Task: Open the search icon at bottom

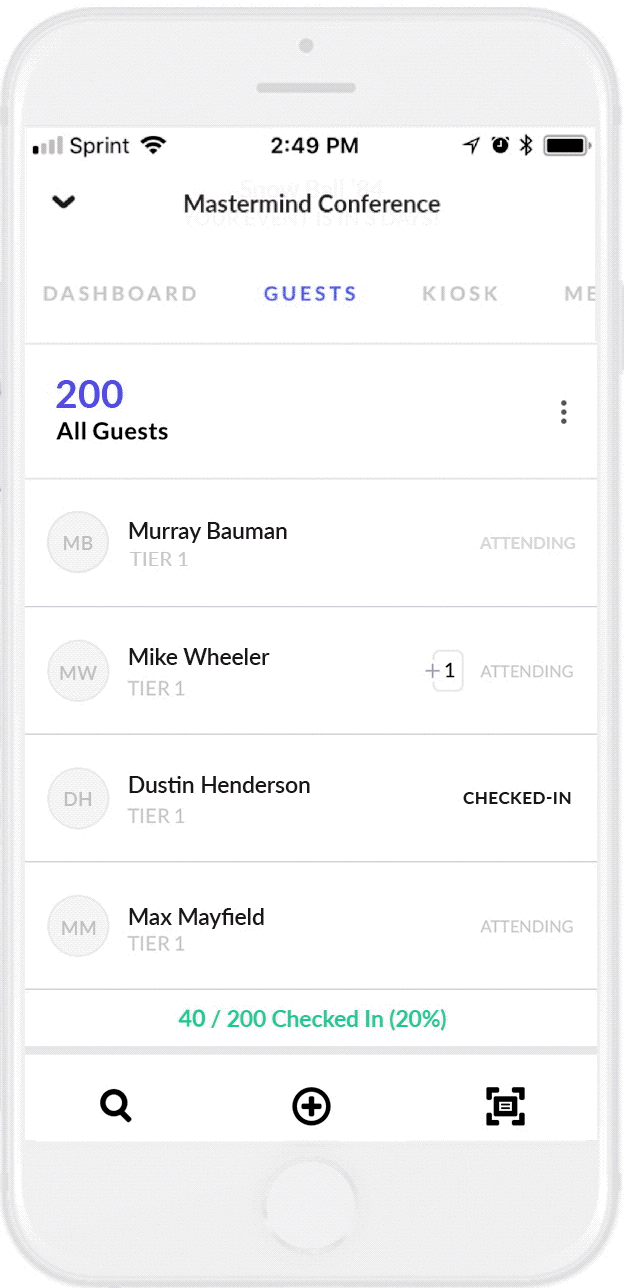Action: tap(115, 1106)
